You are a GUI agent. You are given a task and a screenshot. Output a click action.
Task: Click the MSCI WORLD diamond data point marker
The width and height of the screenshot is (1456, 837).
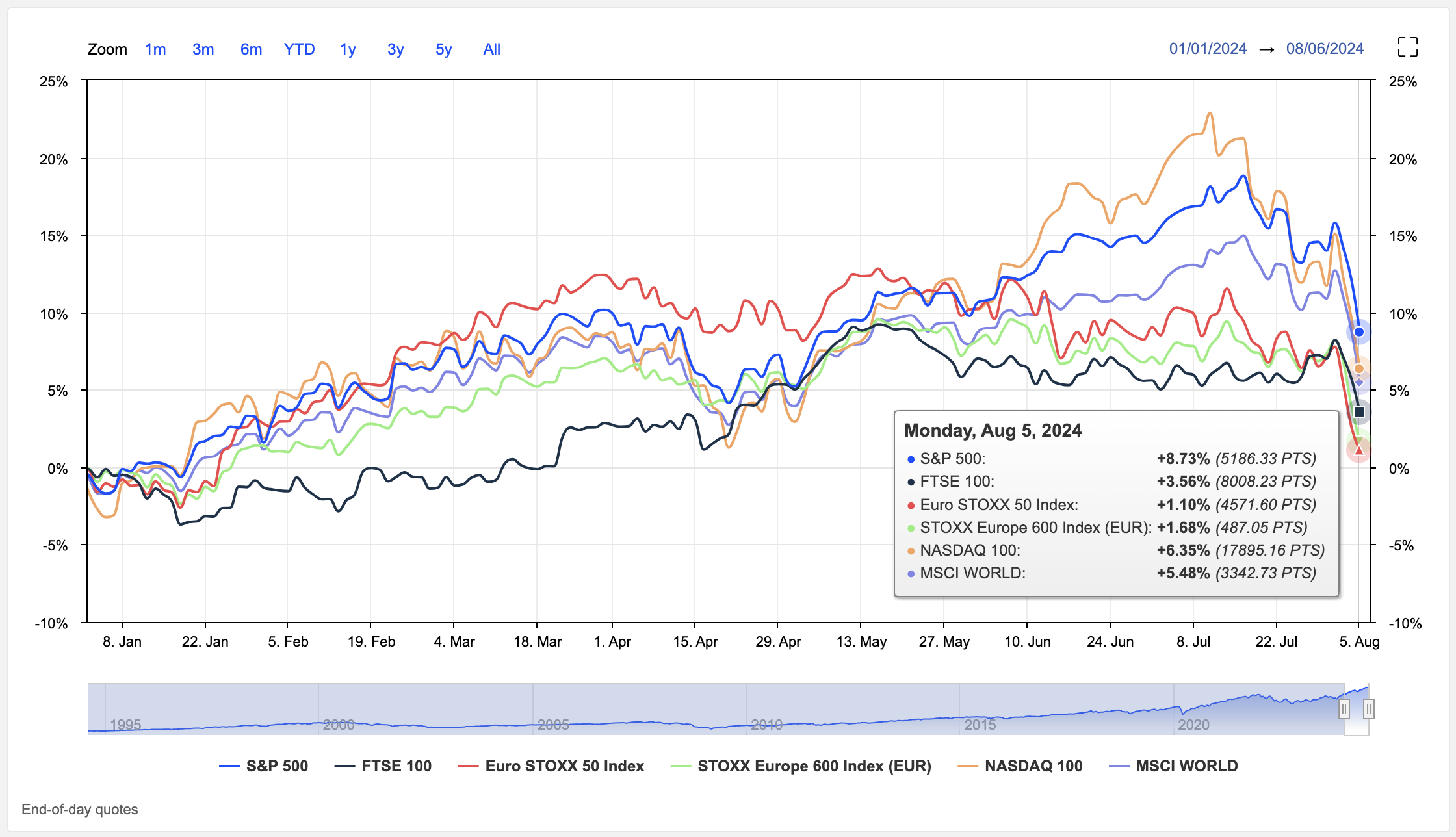tap(1359, 382)
